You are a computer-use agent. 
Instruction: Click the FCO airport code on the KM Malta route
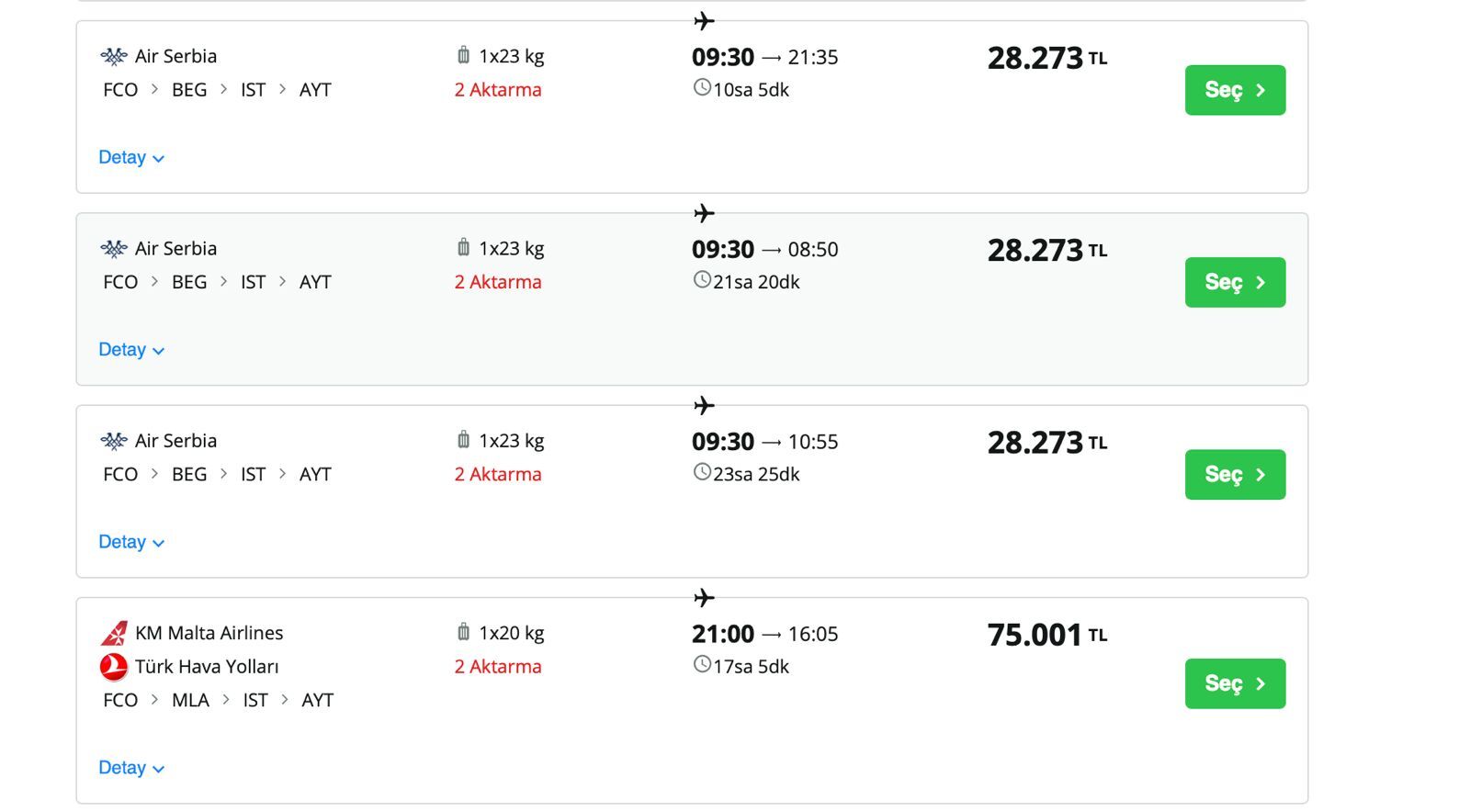(x=119, y=699)
